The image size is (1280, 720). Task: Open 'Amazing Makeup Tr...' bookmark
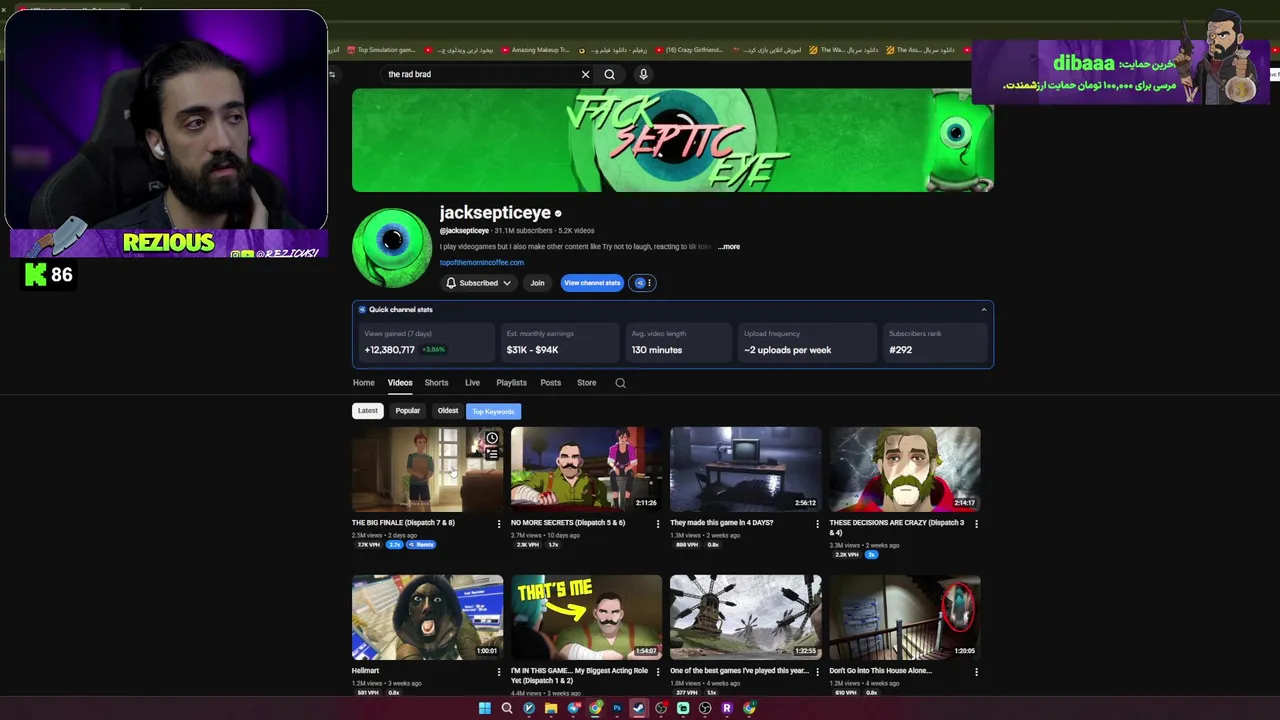pyautogui.click(x=536, y=50)
